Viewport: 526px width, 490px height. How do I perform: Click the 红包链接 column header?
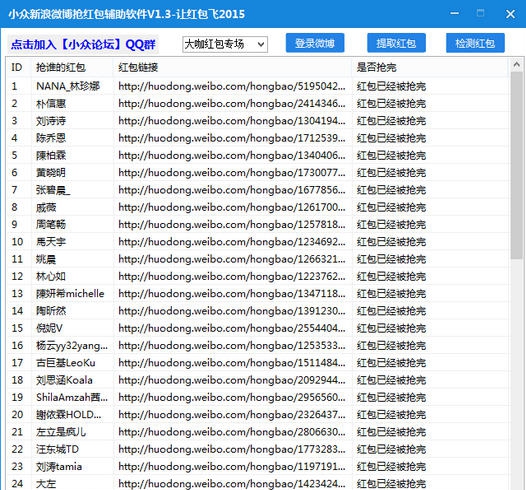point(232,68)
